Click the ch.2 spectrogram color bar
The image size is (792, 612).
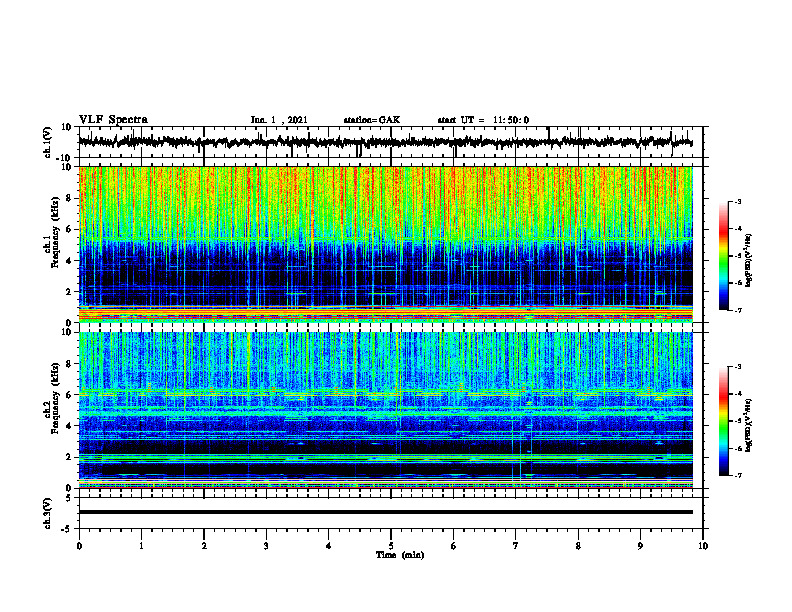[x=723, y=421]
